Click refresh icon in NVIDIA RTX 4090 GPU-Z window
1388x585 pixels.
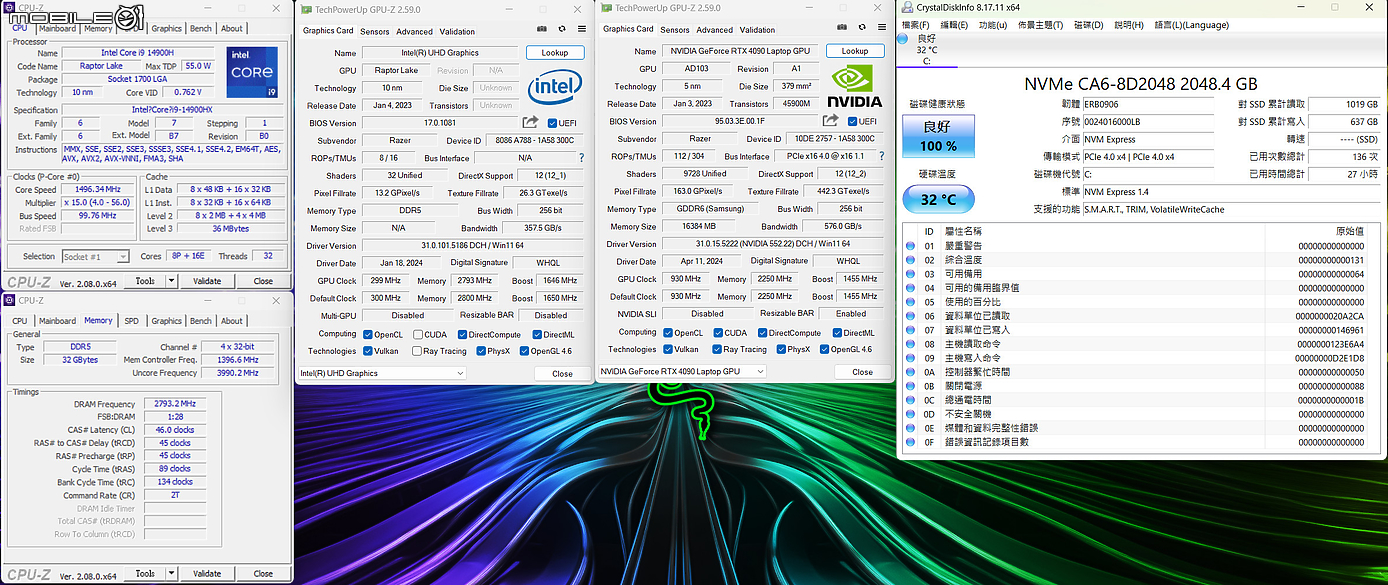[x=862, y=29]
